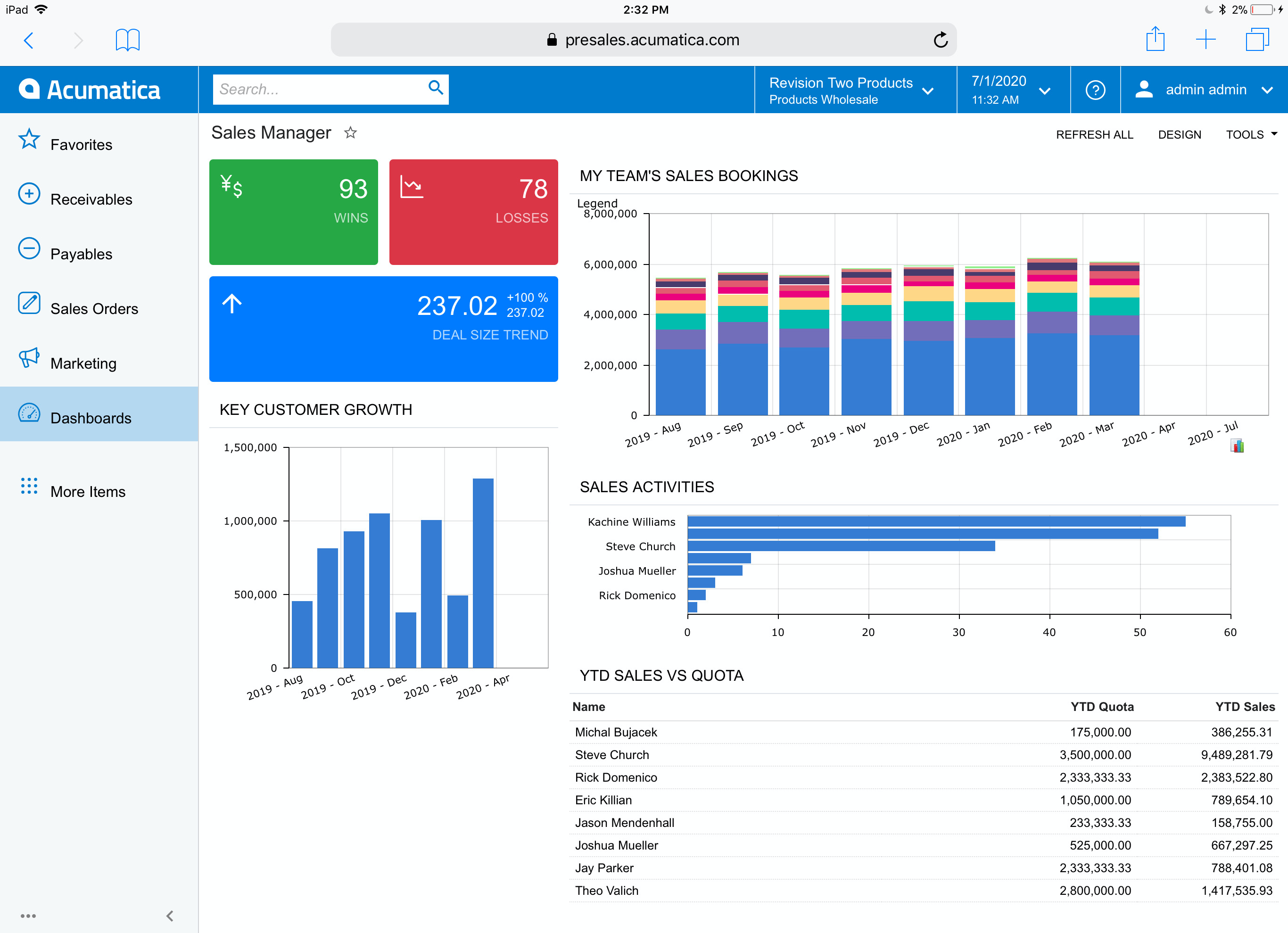Viewport: 1288px width, 933px height.
Task: Click the help question mark icon
Action: point(1095,90)
